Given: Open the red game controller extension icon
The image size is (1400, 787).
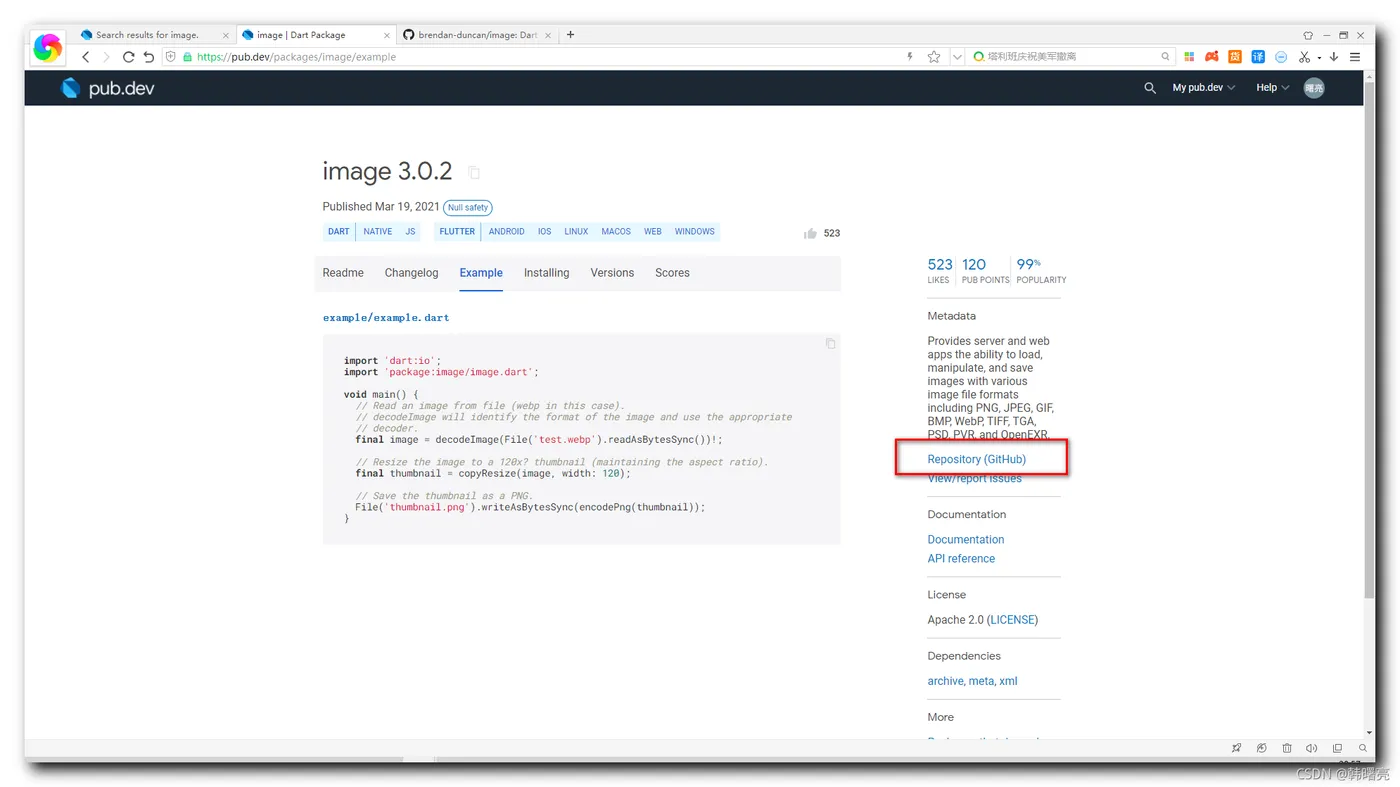Looking at the screenshot, I should pos(1212,57).
